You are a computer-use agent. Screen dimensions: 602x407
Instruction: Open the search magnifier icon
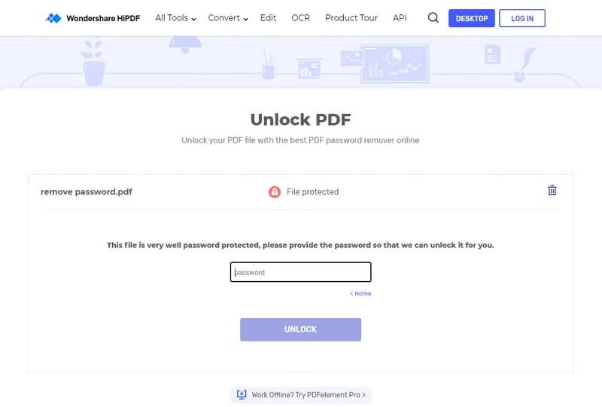tap(433, 18)
